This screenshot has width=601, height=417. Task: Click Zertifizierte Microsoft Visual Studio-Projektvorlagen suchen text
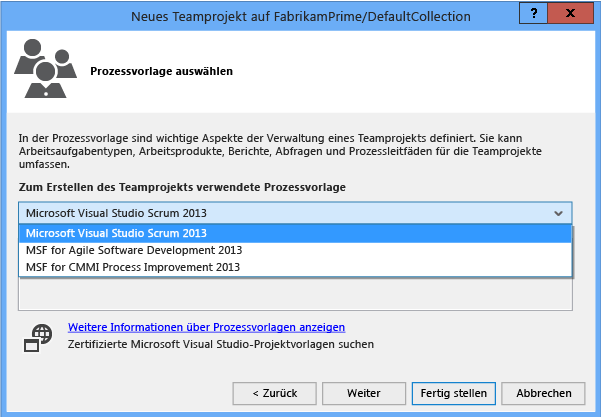coord(221,344)
